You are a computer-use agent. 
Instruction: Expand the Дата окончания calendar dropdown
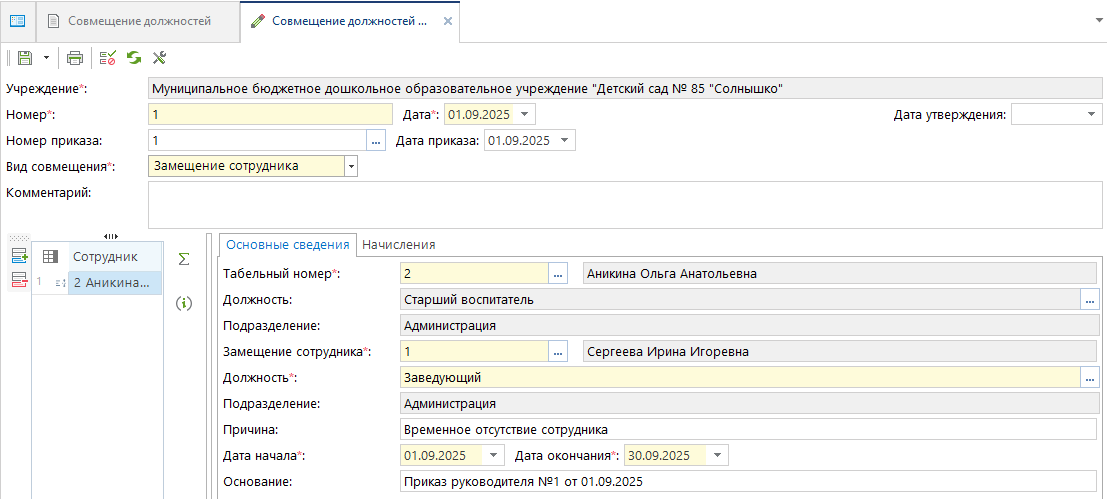click(x=718, y=456)
